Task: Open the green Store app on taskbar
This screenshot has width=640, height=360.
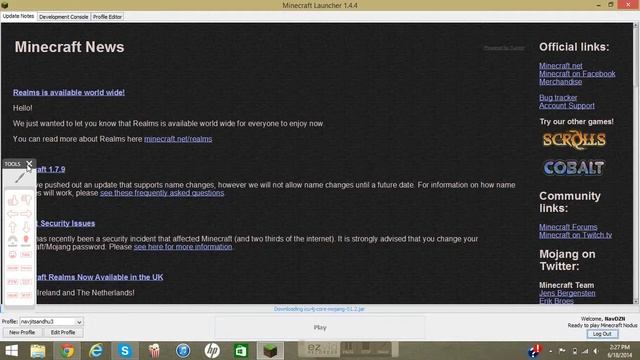Action: (x=241, y=351)
